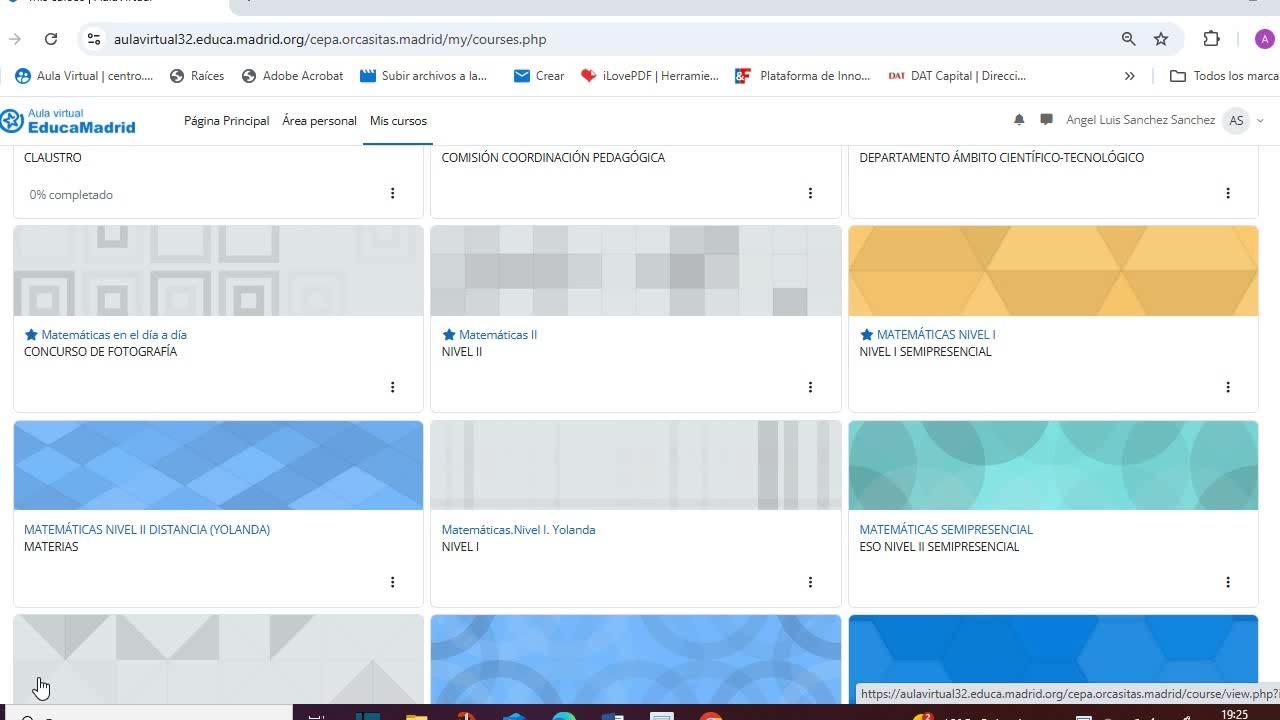Click the address bar URL
Viewport: 1280px width, 720px height.
tap(330, 39)
